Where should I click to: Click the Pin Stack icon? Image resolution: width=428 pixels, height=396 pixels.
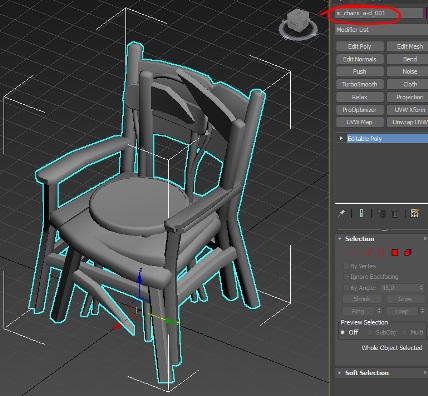pos(342,213)
